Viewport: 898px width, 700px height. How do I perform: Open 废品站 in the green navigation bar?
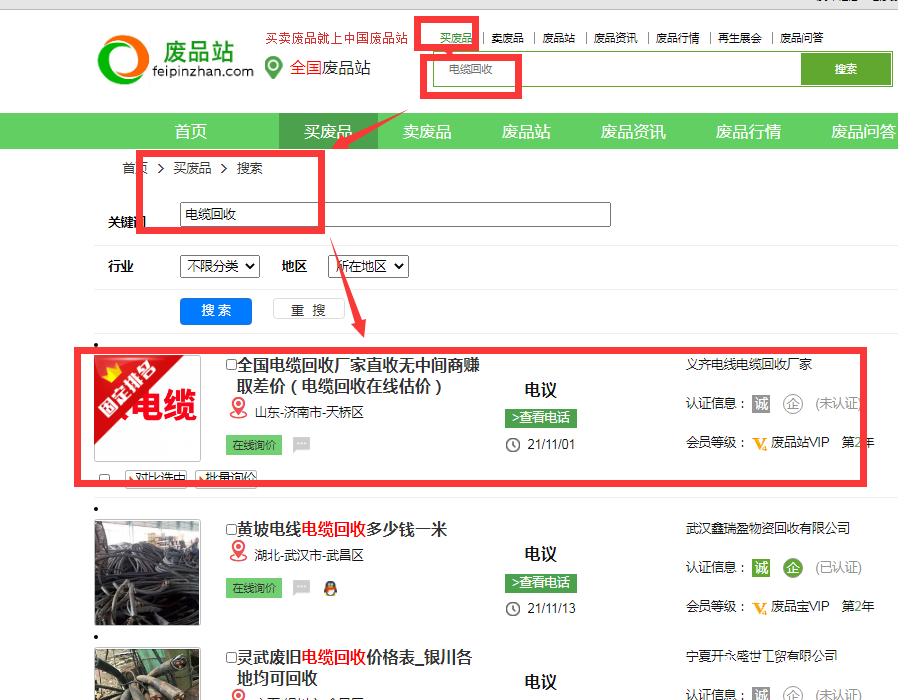(x=526, y=132)
